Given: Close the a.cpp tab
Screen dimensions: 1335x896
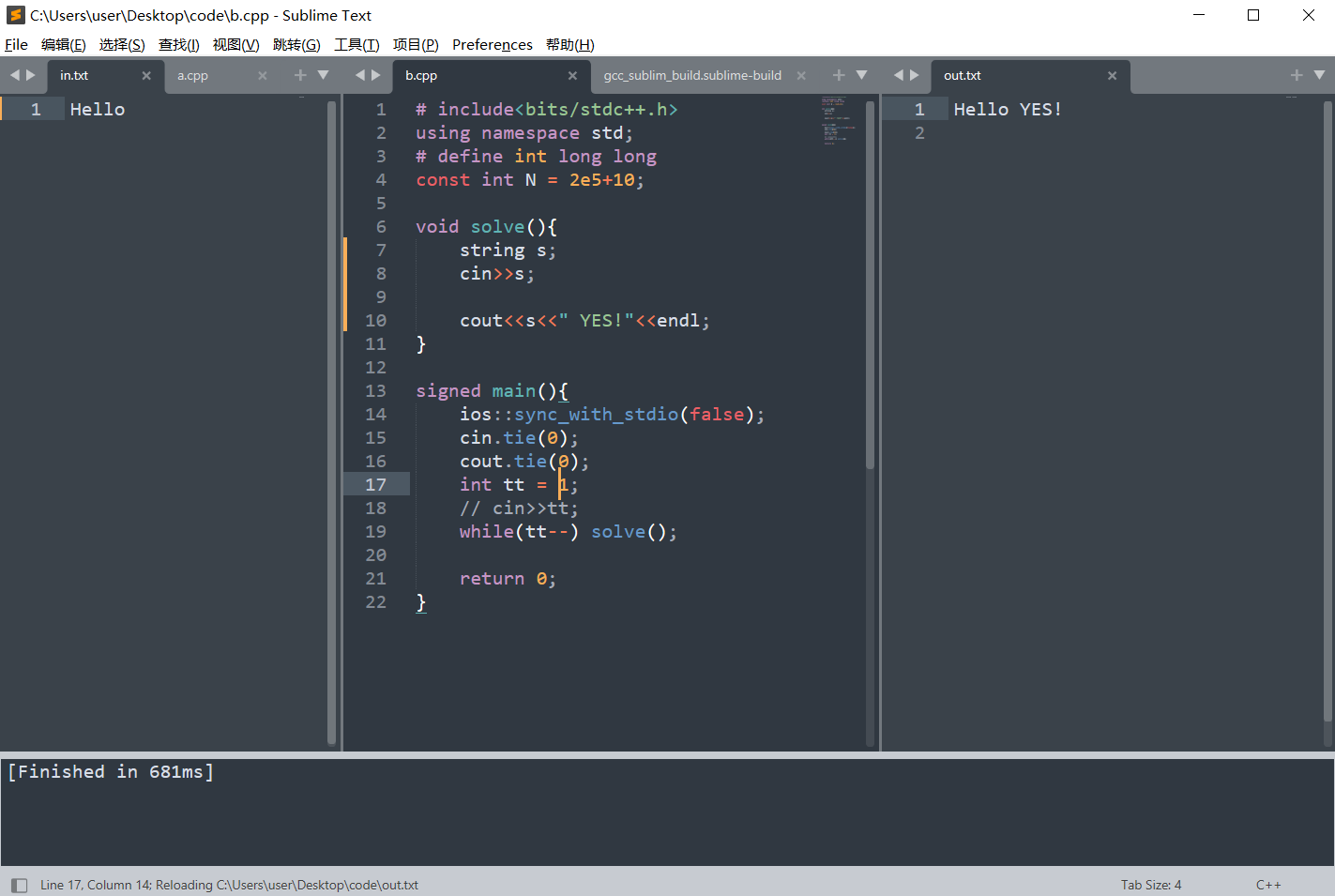Looking at the screenshot, I should [263, 76].
